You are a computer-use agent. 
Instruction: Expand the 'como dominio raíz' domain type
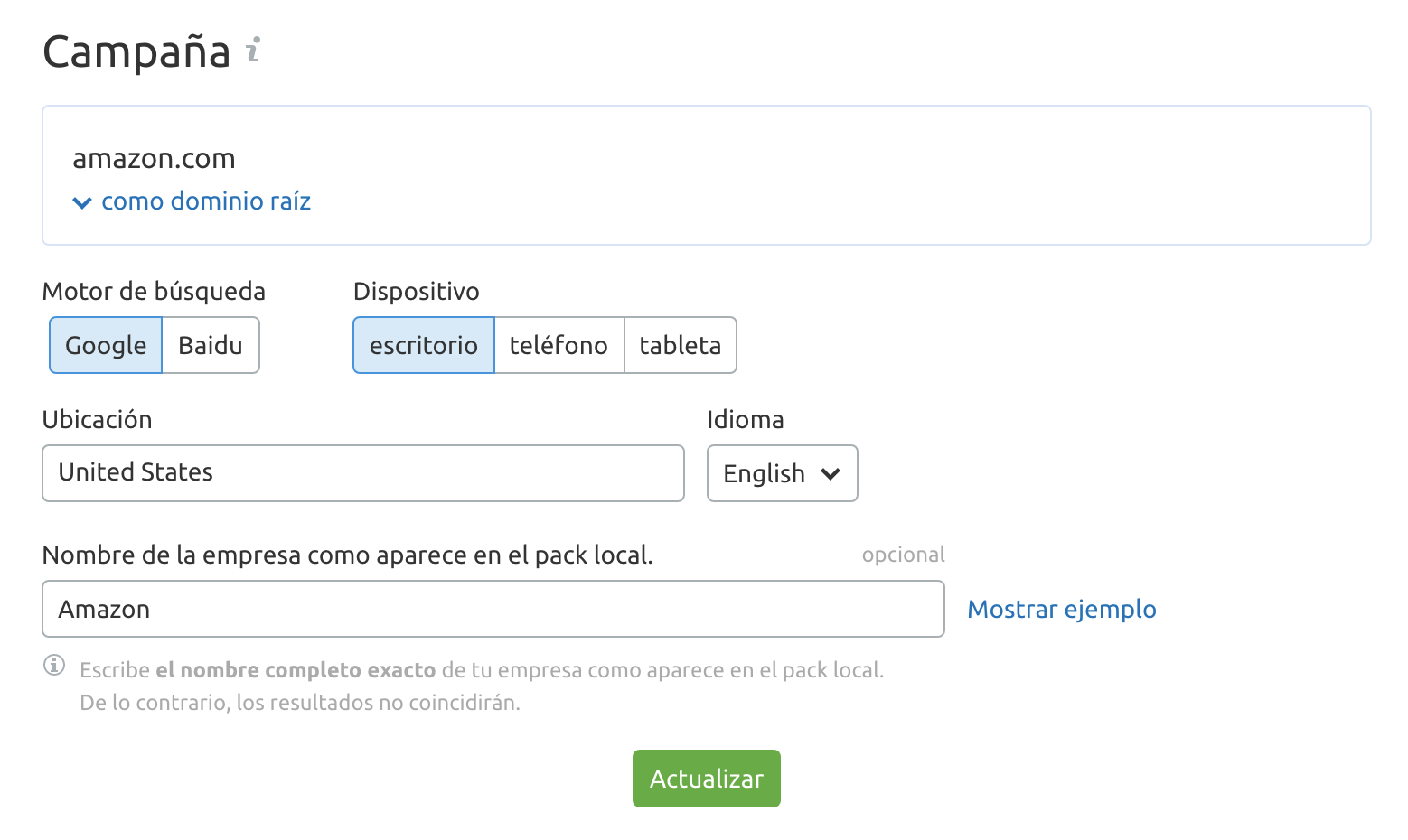click(x=206, y=201)
